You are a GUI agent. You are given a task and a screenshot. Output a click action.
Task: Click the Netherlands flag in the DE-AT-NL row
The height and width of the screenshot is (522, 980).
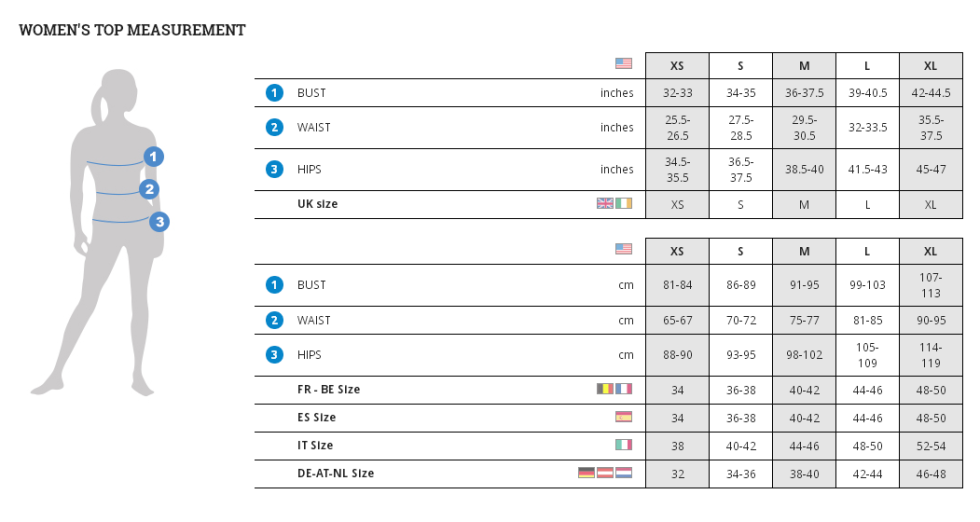point(624,473)
